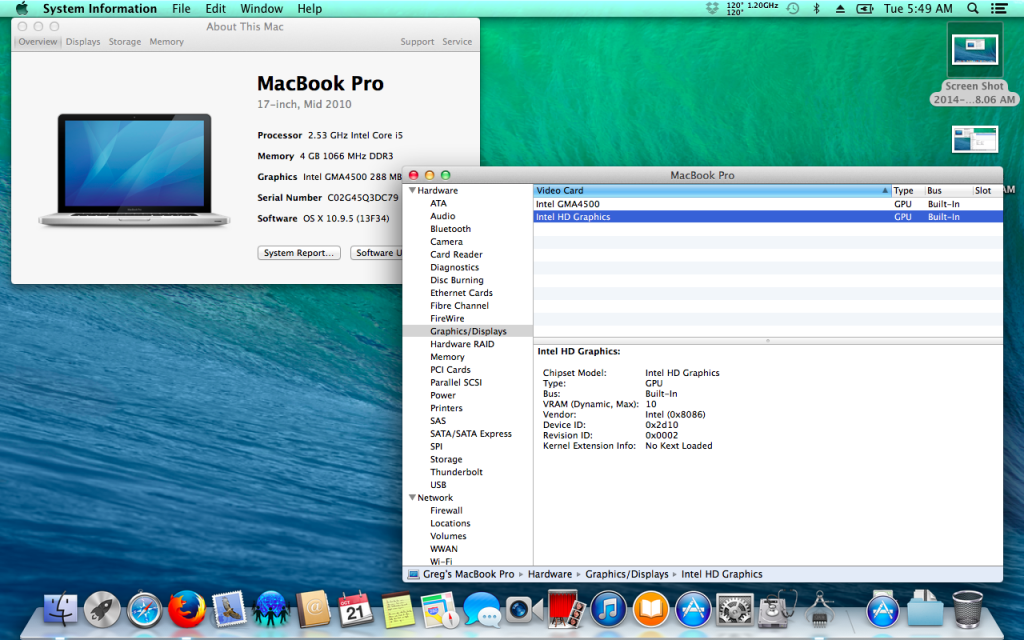
Task: Click the Bluetooth menu bar icon
Action: 816,9
